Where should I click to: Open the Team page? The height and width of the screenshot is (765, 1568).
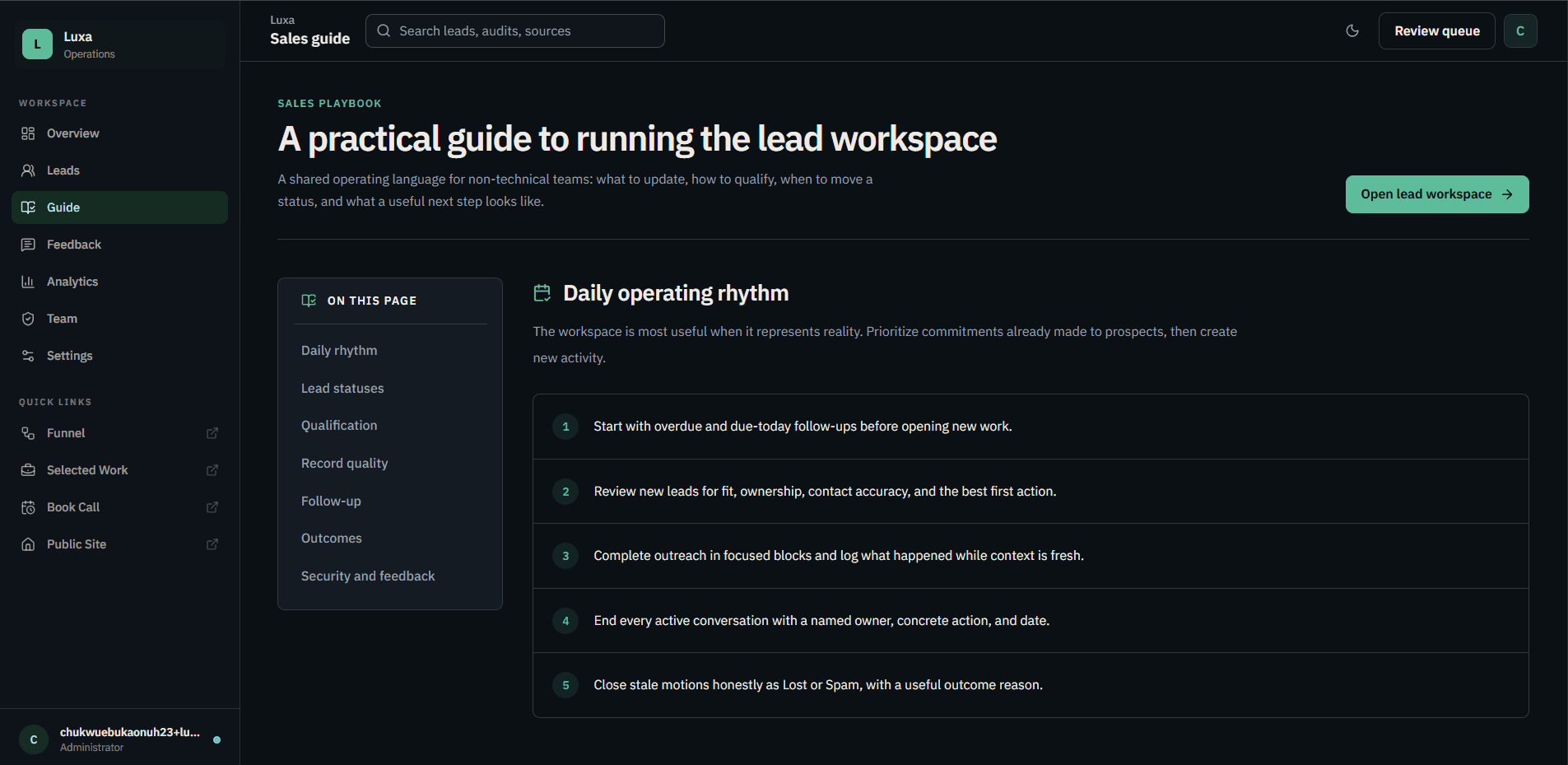(119, 319)
